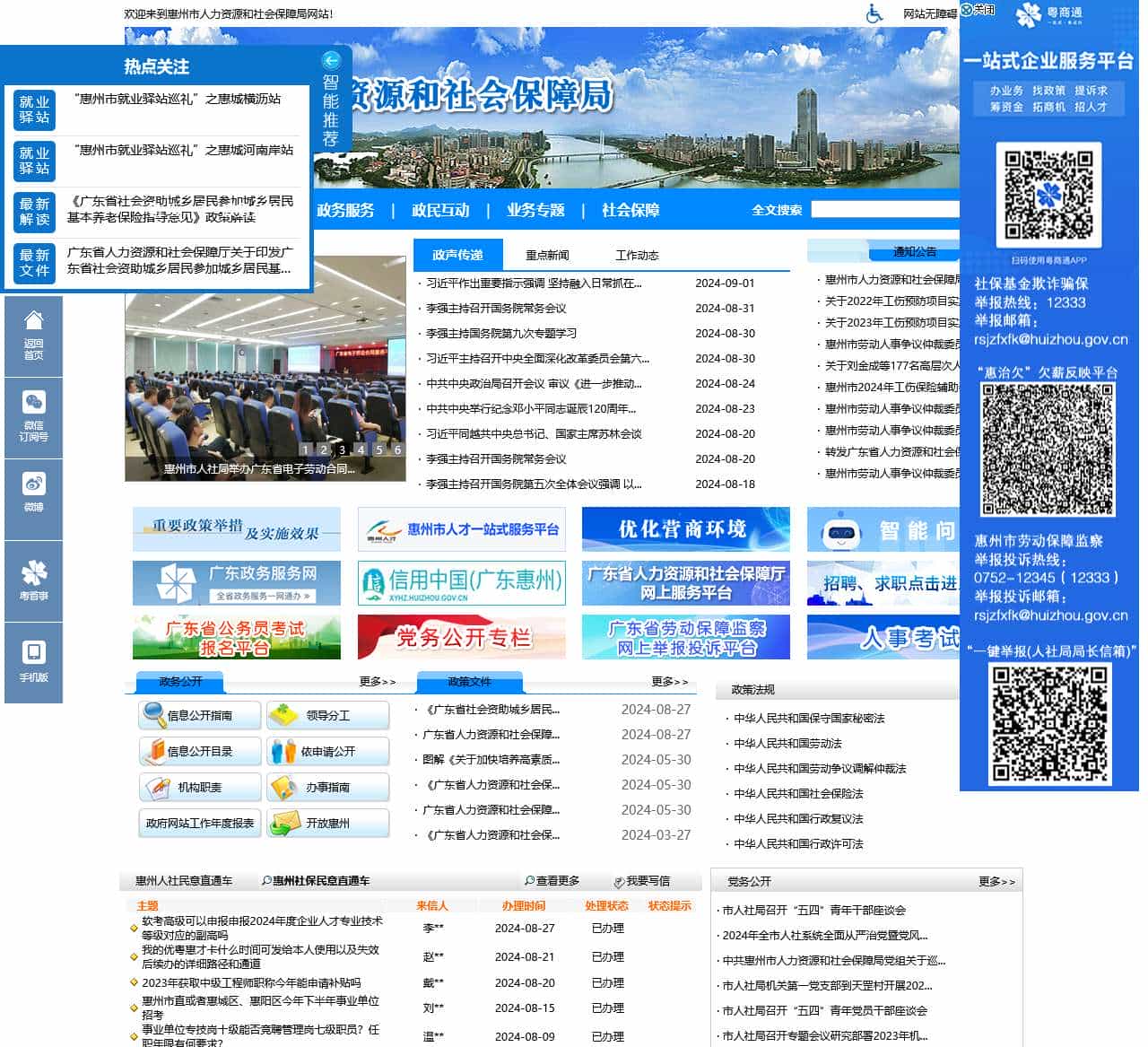This screenshot has height=1047, width=1148.
Task: Switch to the 政声传递 tab
Action: pyautogui.click(x=457, y=255)
